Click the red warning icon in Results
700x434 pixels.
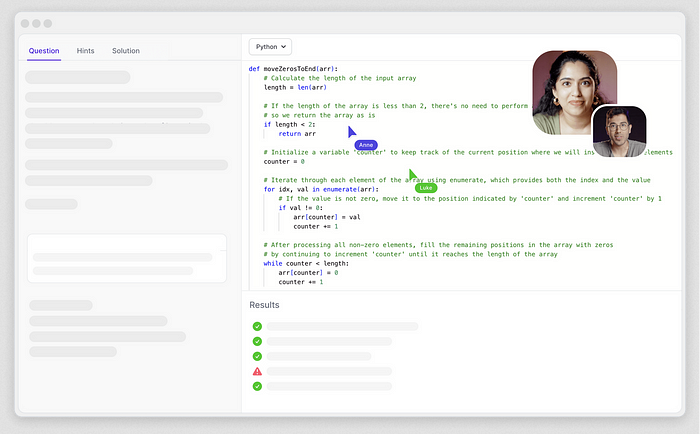[257, 371]
